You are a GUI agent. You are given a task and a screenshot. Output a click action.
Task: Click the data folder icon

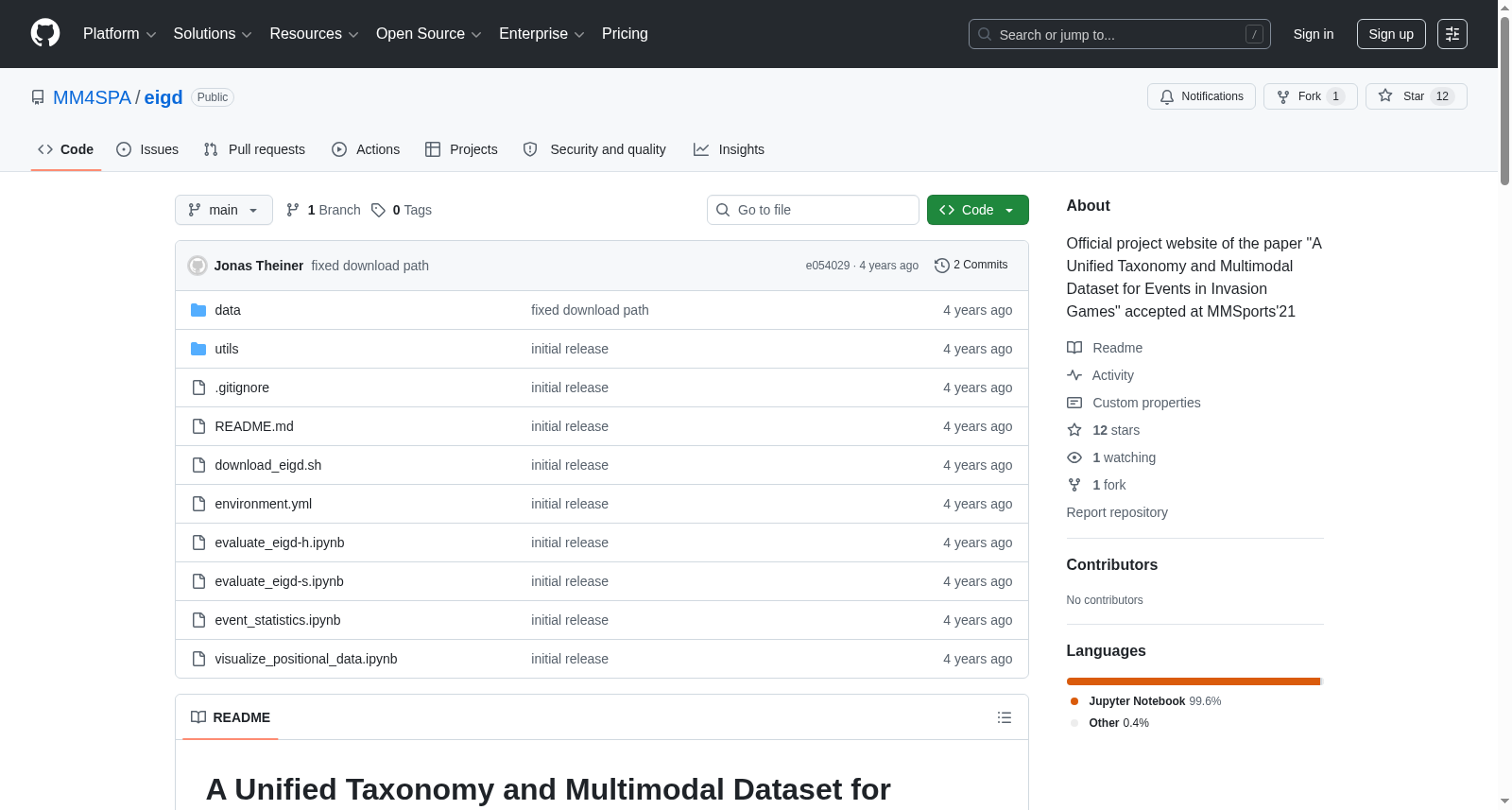pos(198,310)
